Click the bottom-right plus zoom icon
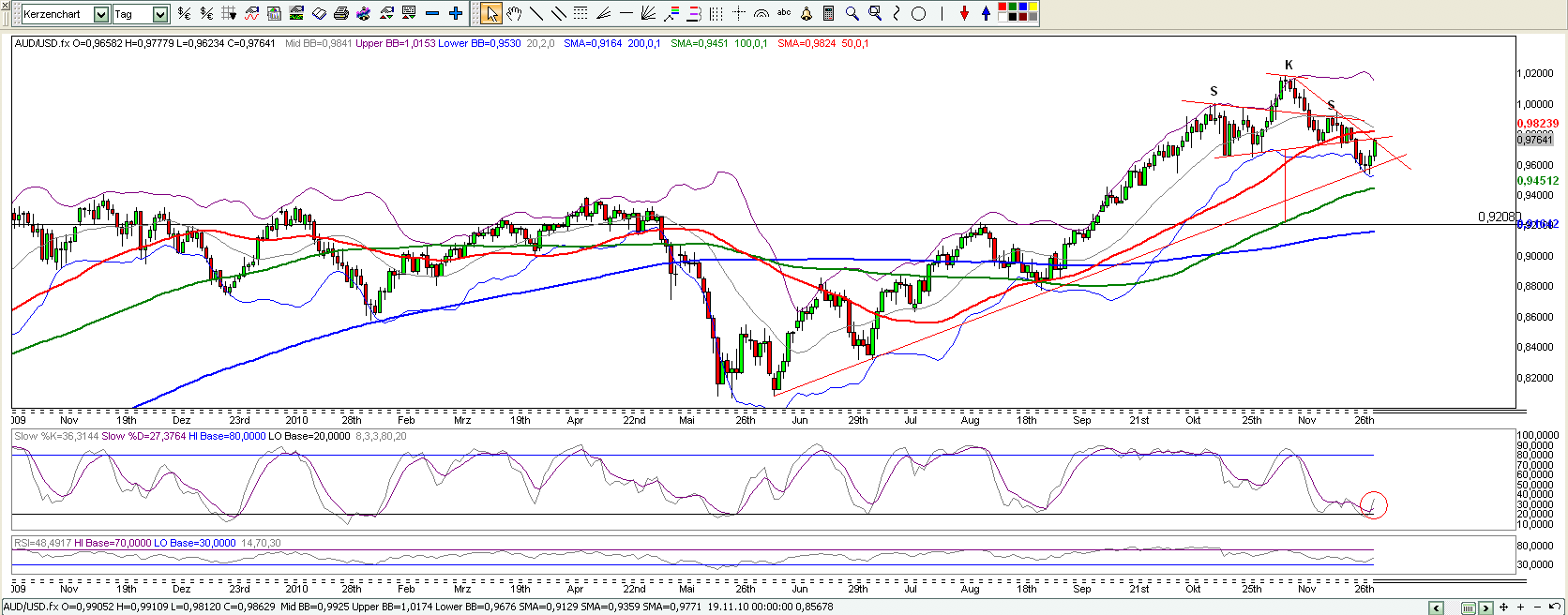Screen dimensions: 1568x615 (1520, 607)
